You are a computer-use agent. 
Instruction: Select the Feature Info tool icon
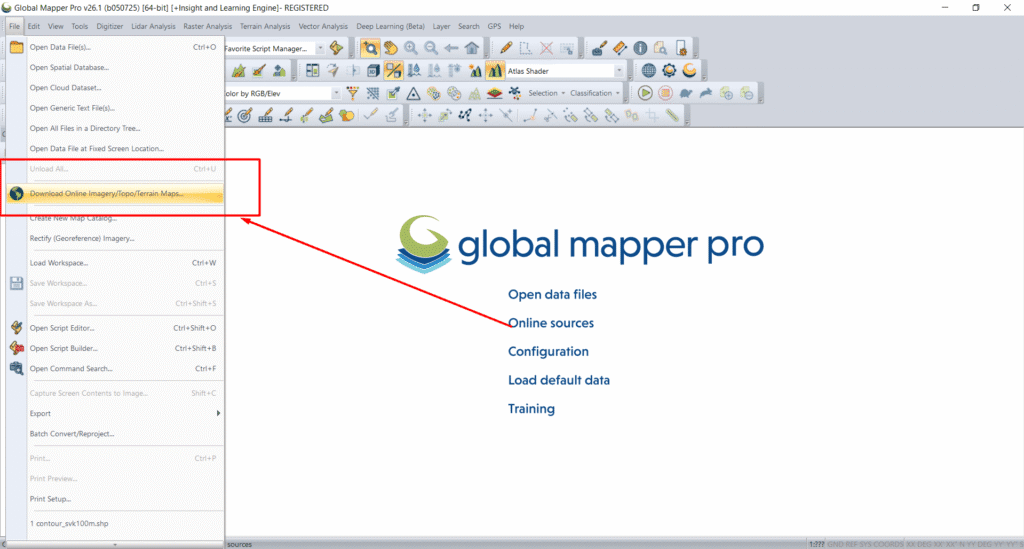(x=640, y=48)
